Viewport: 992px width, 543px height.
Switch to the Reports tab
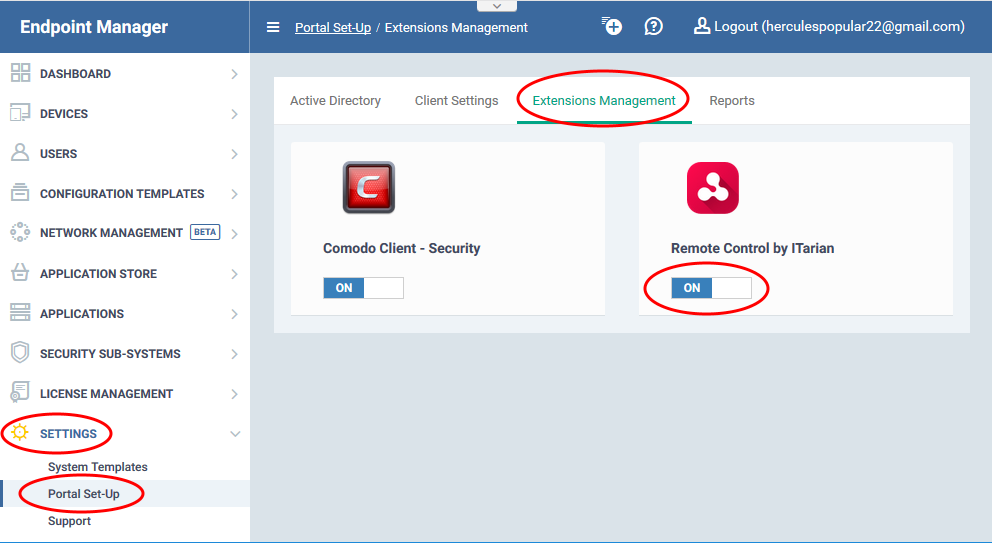coord(731,101)
